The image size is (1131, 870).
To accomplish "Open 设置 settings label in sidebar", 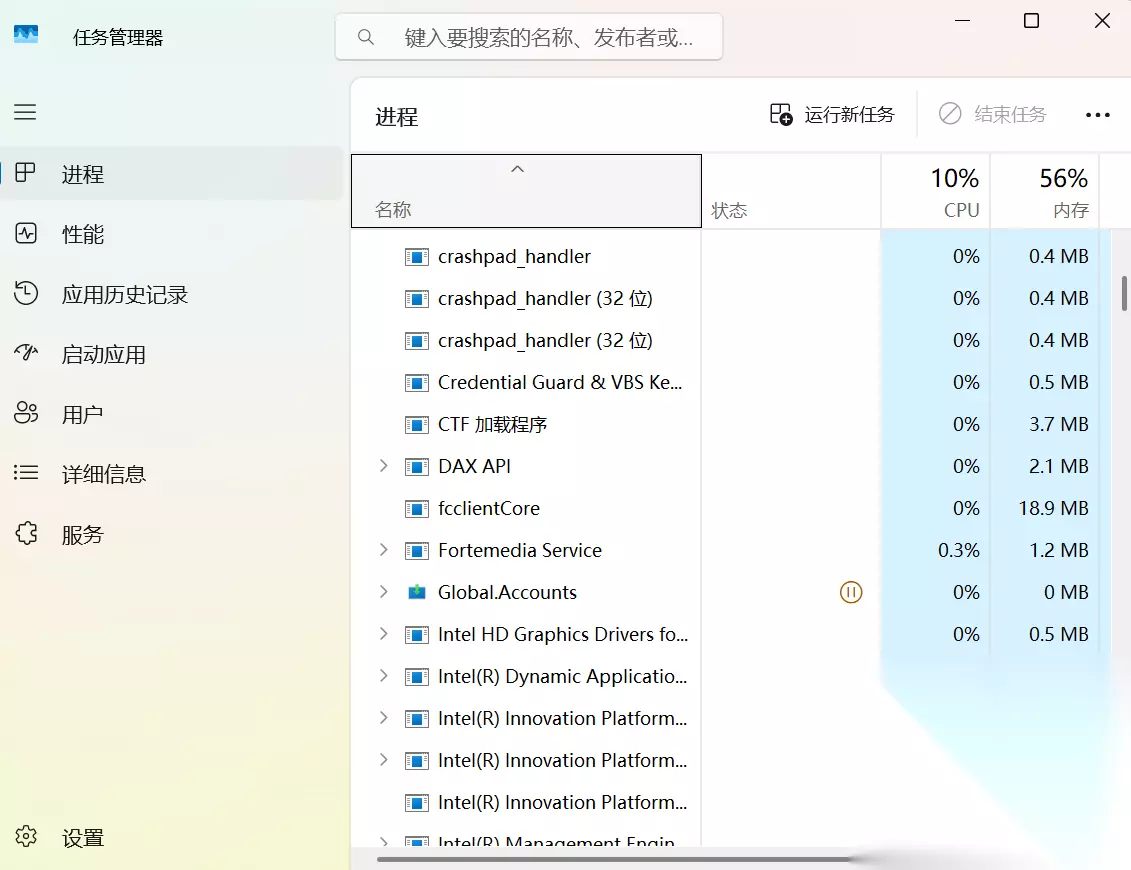I will pos(83,838).
